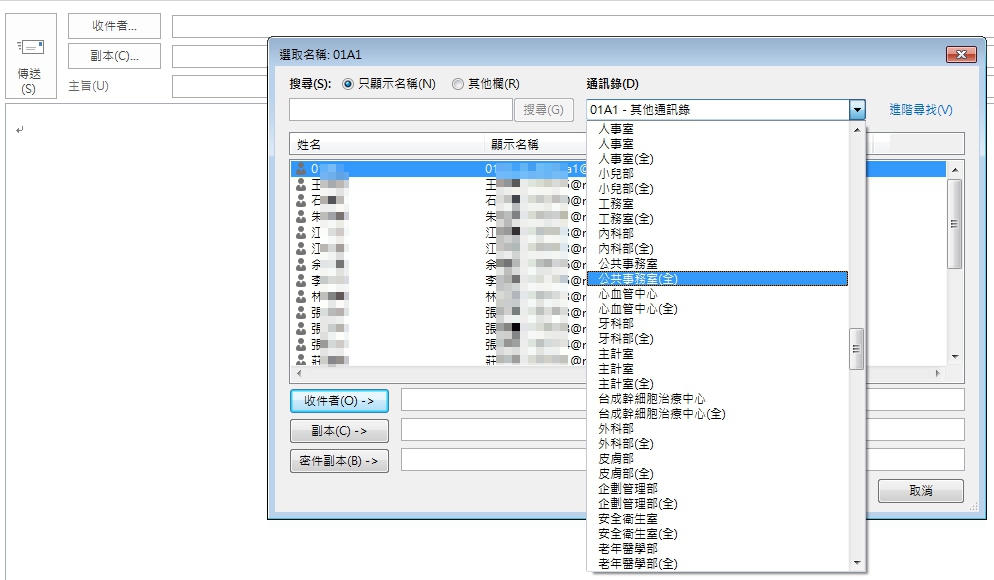Click the down arrow of the department list scrollbar

pos(857,561)
